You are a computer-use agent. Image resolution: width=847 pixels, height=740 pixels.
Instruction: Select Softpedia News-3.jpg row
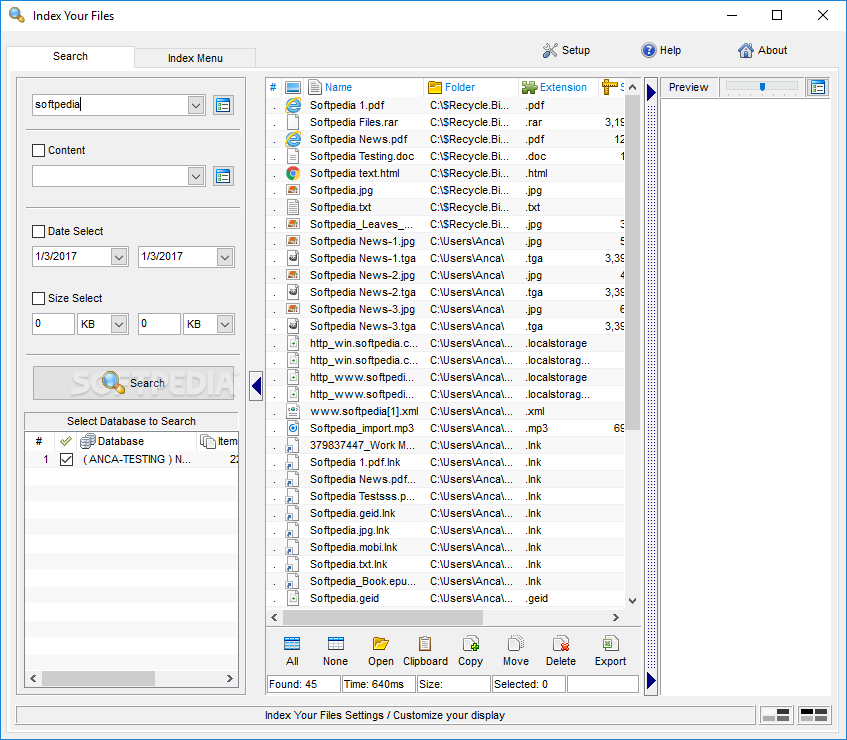[446, 310]
